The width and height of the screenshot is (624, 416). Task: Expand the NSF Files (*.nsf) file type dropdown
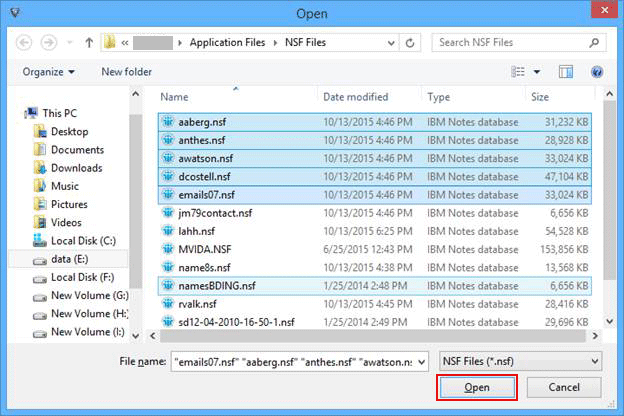point(520,360)
